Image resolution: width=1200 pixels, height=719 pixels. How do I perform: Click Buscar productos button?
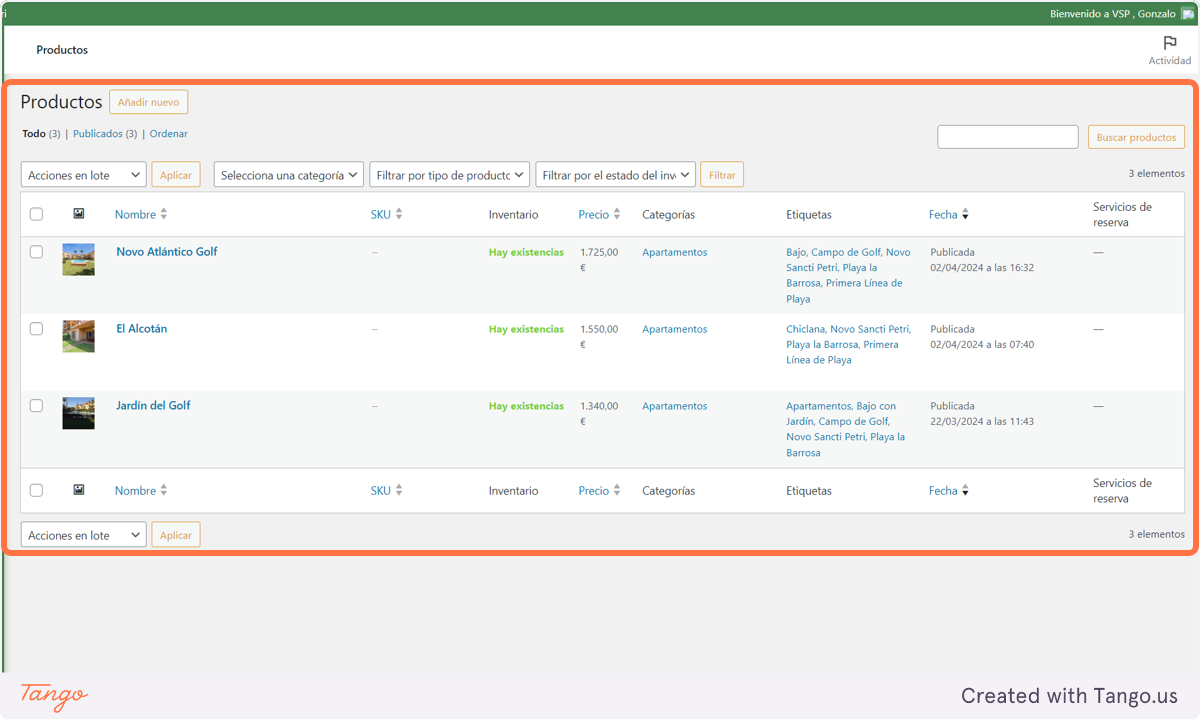click(x=1136, y=137)
